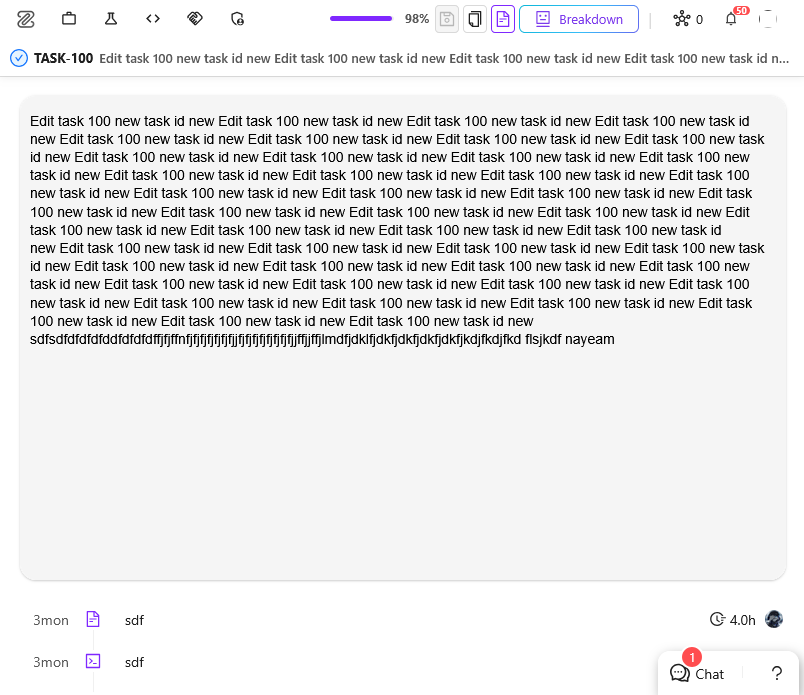The width and height of the screenshot is (804, 695).
Task: Open the briefcase projects icon
Action: [69, 19]
